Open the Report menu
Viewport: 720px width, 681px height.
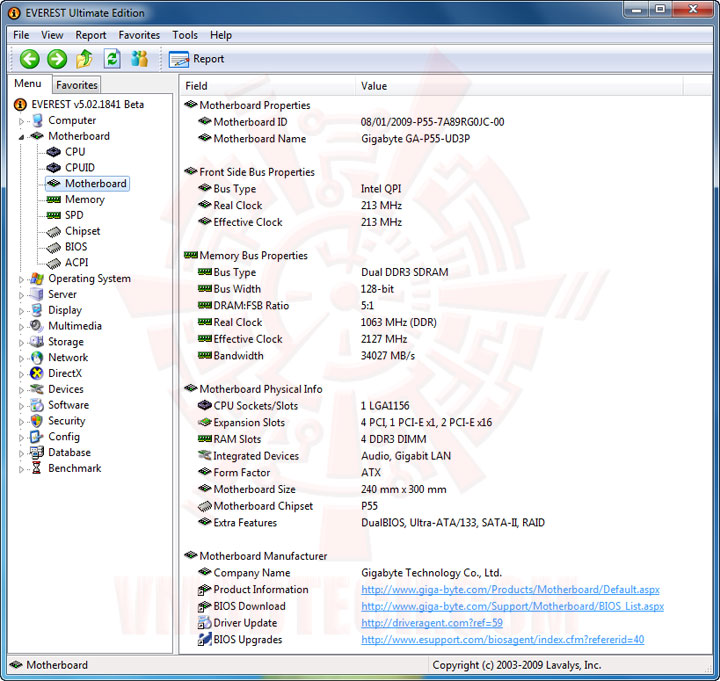point(91,35)
